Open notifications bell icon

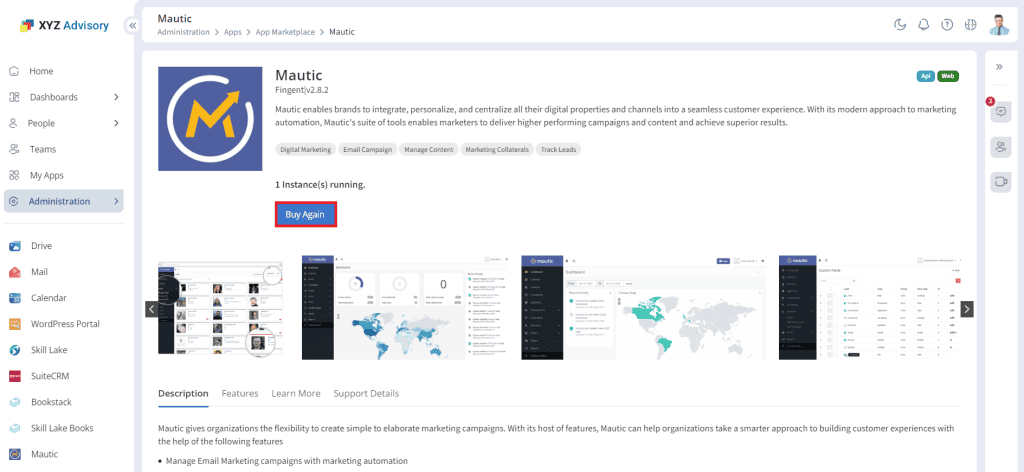923,25
